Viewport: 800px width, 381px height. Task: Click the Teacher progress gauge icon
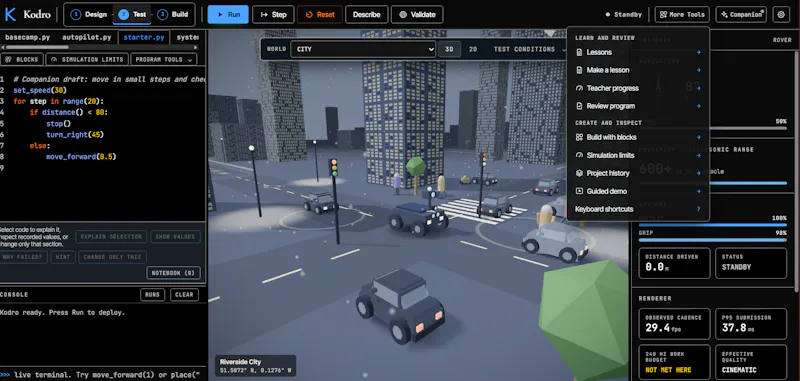[x=579, y=88]
